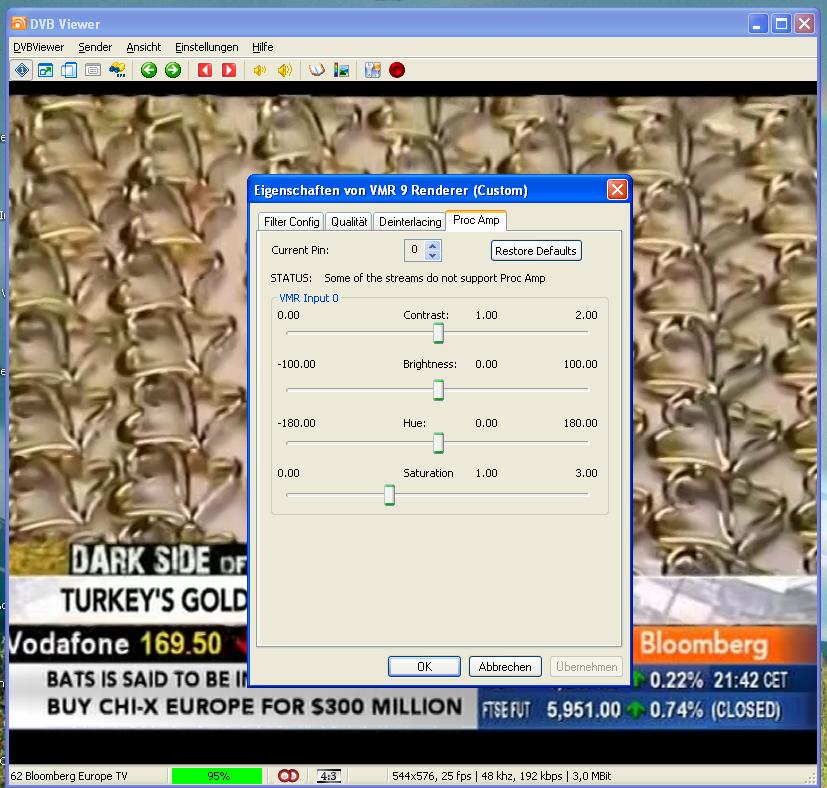Close the VMR 9 Renderer properties dialog
Image resolution: width=827 pixels, height=788 pixels.
pos(618,189)
